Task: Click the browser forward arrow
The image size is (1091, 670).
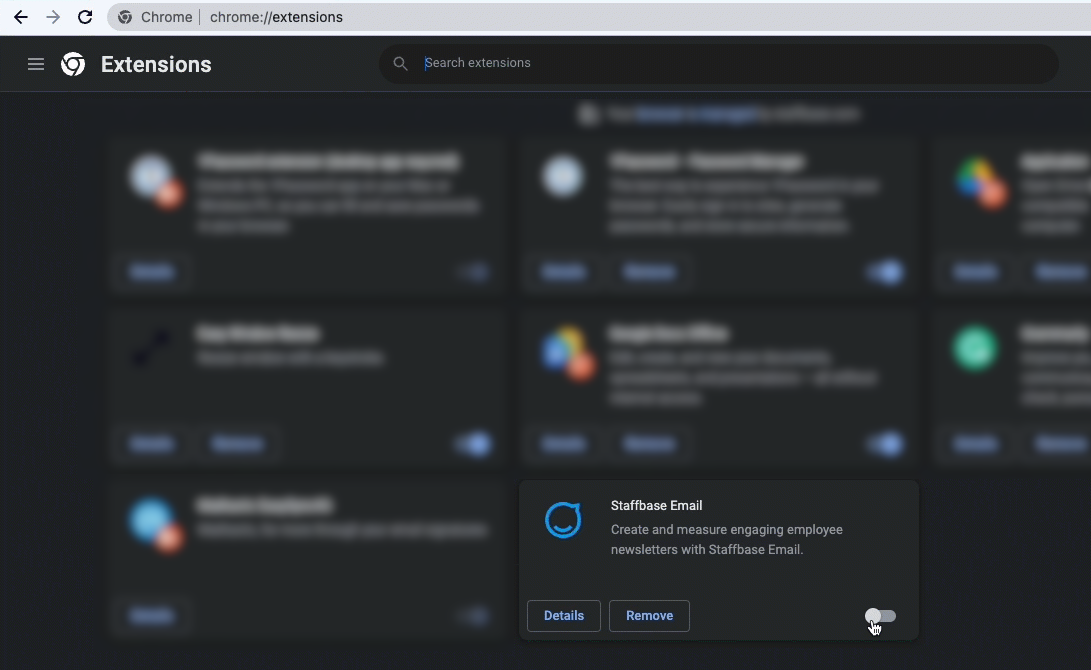Action: point(53,17)
